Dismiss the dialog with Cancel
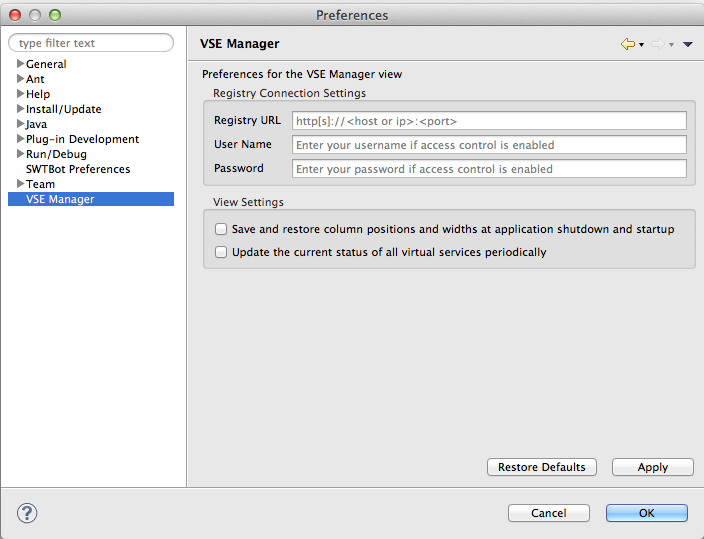 (x=549, y=513)
